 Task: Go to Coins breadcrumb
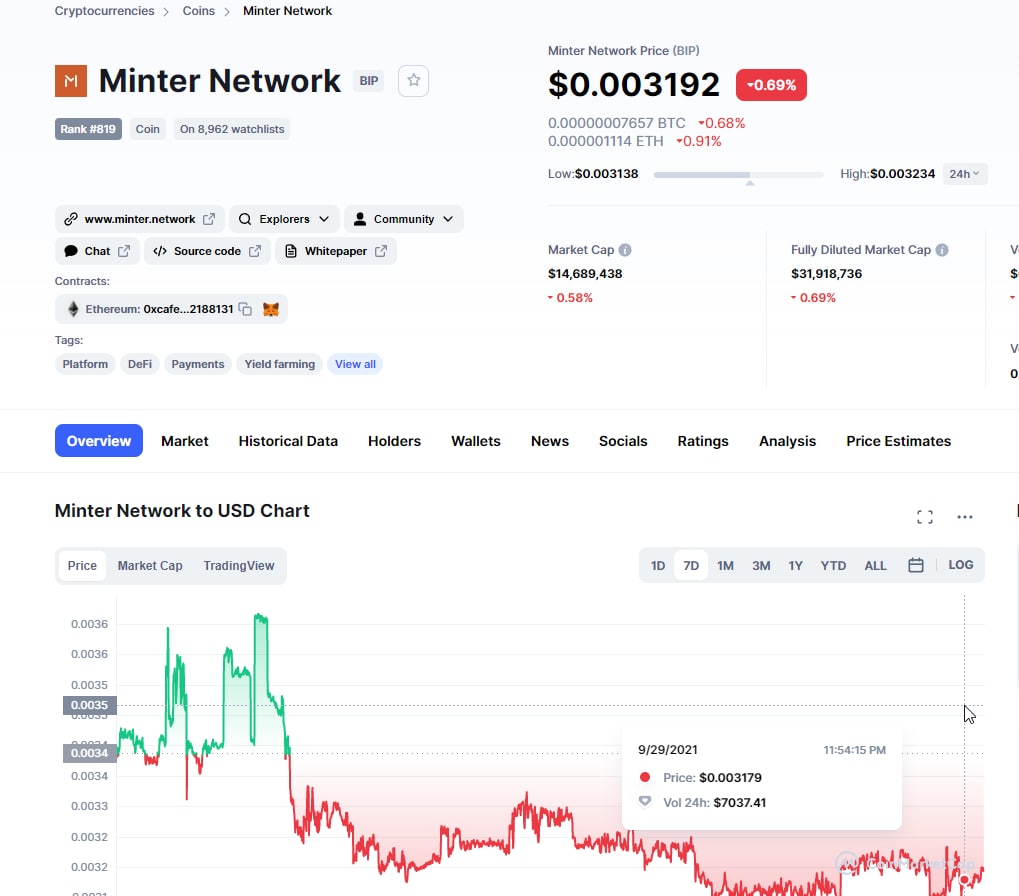click(199, 11)
